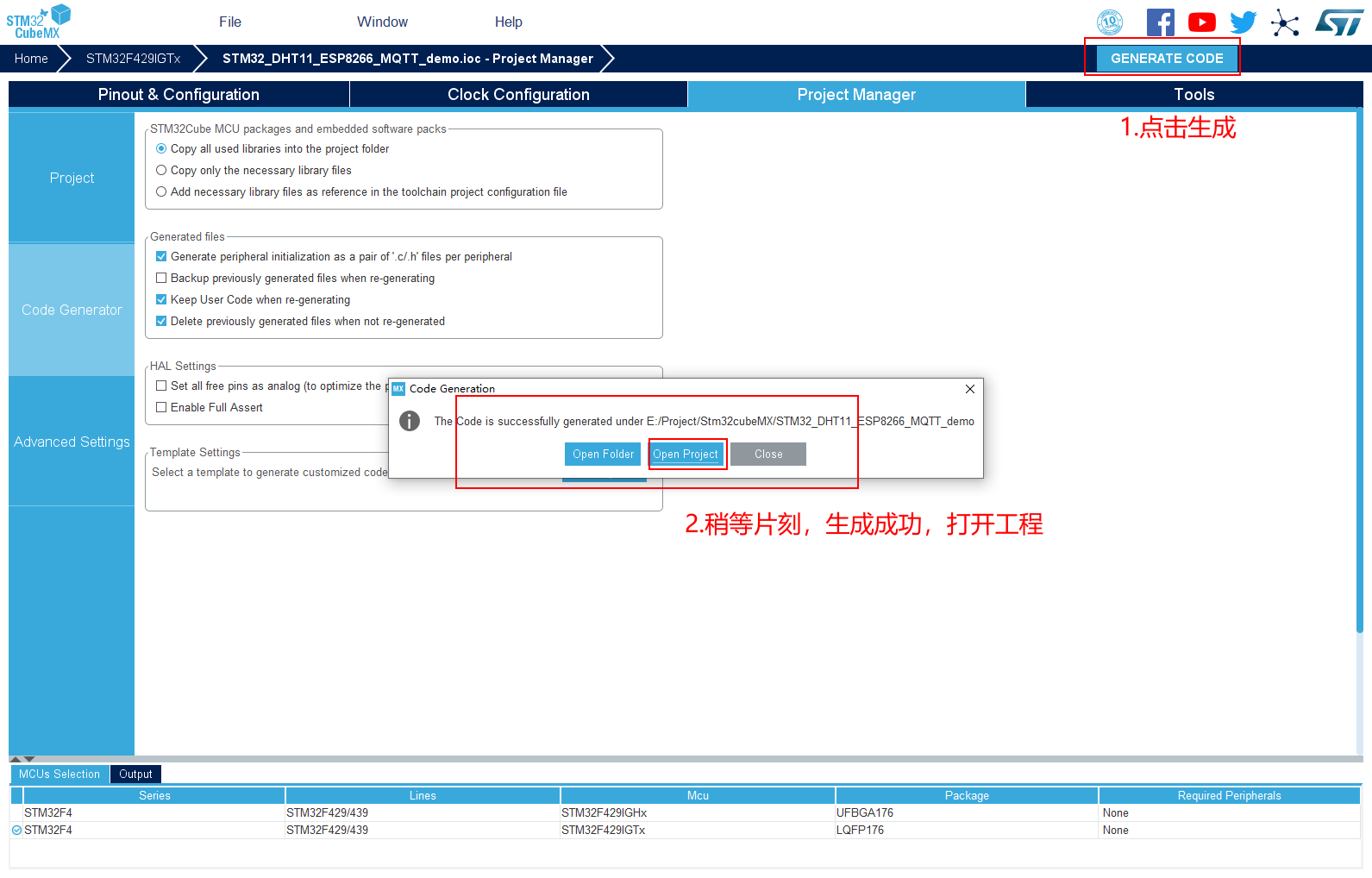Click the project file name breadcrumb

point(408,59)
